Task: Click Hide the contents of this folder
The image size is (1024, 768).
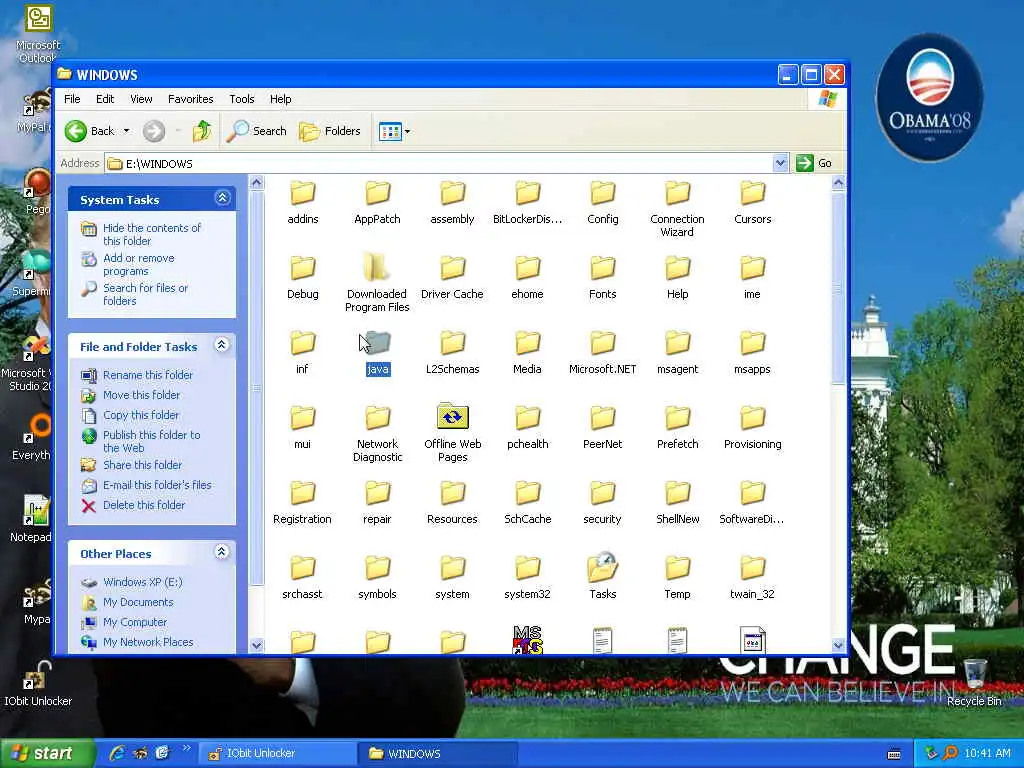Action: click(152, 234)
